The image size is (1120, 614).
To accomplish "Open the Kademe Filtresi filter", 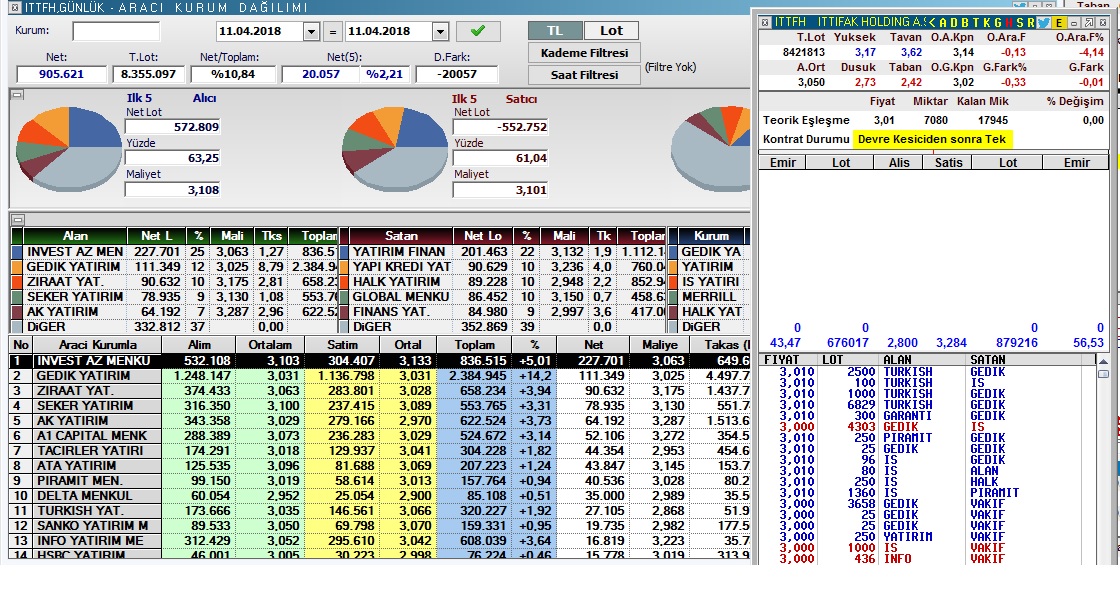I will tap(584, 53).
